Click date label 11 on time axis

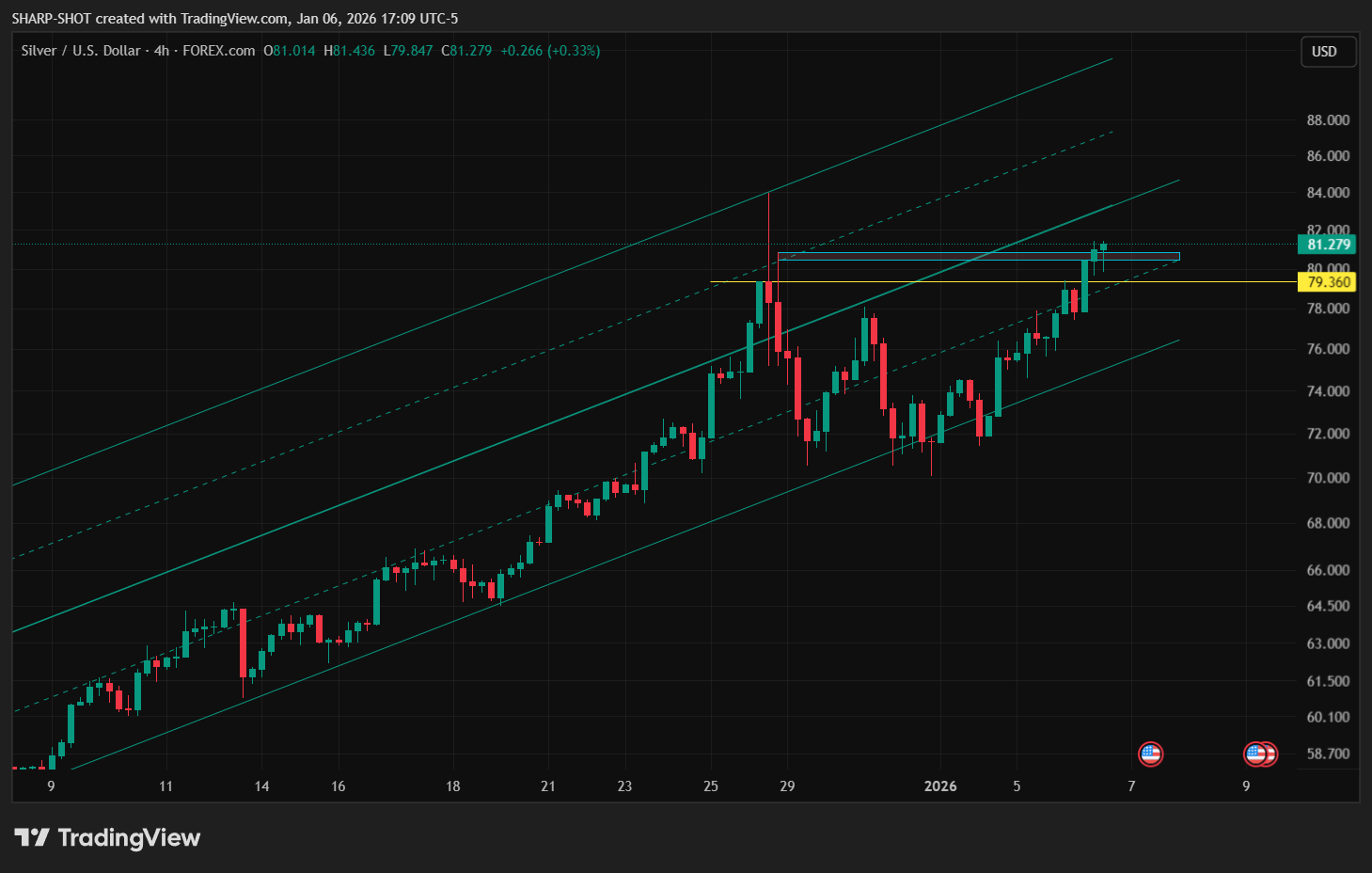tap(166, 786)
